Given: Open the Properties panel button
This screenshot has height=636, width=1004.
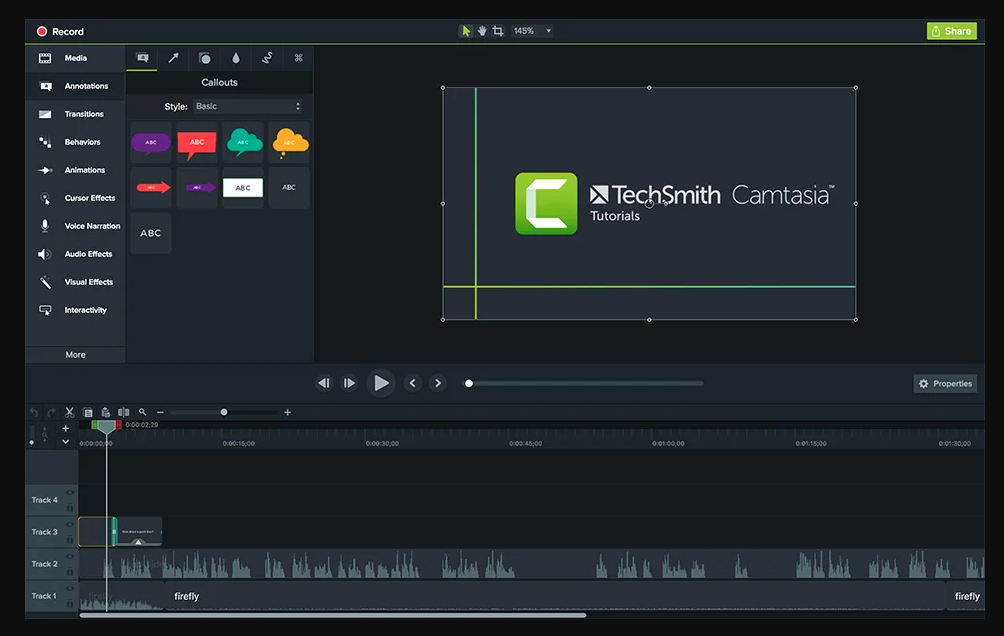Looking at the screenshot, I should tap(945, 384).
